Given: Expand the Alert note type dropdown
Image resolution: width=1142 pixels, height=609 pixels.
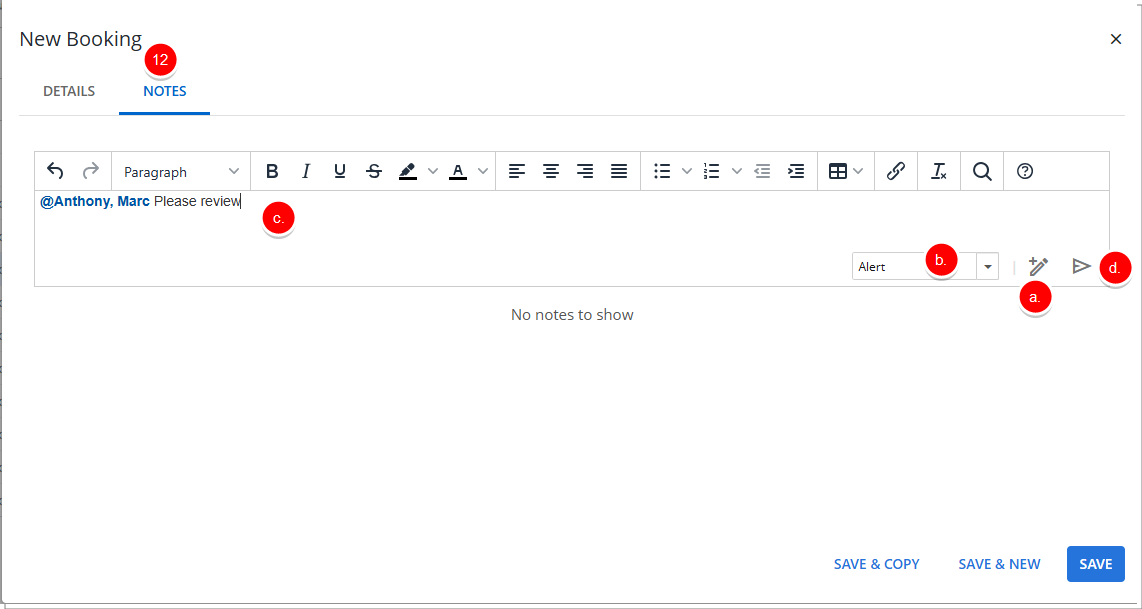Looking at the screenshot, I should click(988, 267).
